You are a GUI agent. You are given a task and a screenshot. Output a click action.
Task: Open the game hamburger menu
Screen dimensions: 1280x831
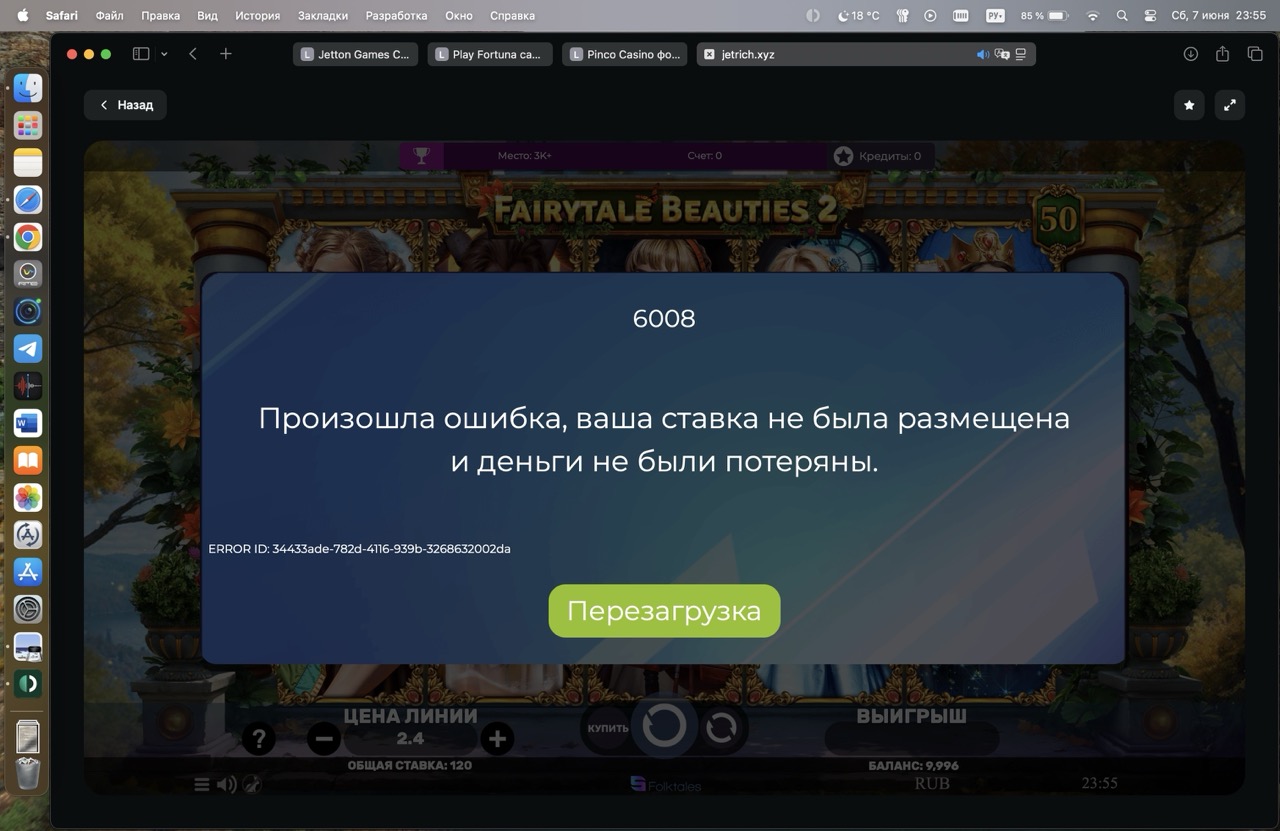tap(202, 785)
